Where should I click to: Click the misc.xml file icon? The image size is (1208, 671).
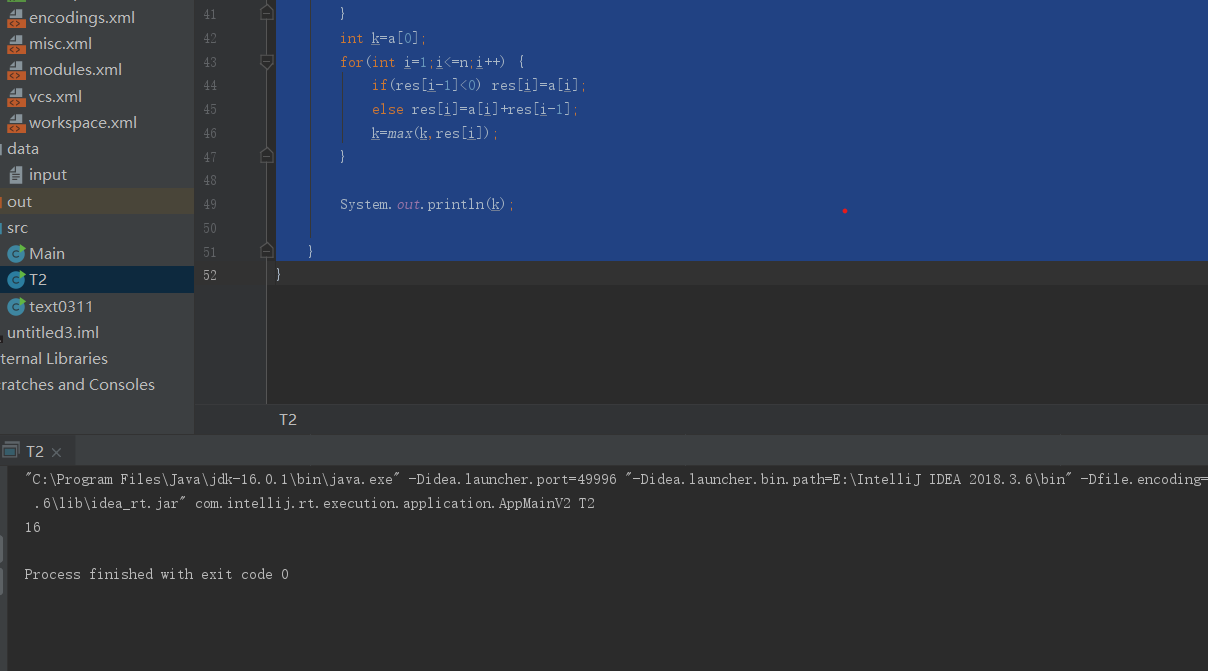pos(15,44)
